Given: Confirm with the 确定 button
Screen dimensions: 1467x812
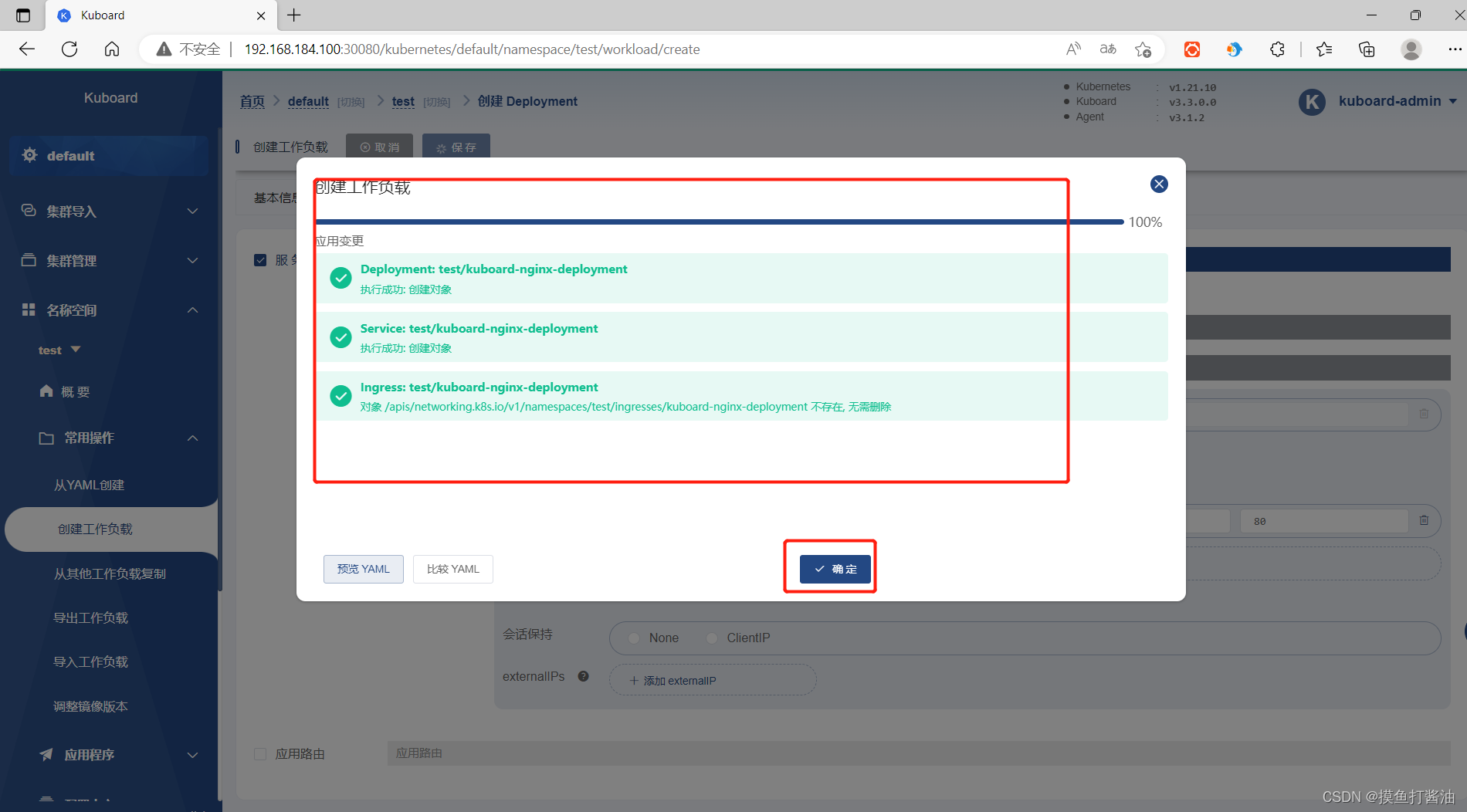Looking at the screenshot, I should click(x=835, y=569).
